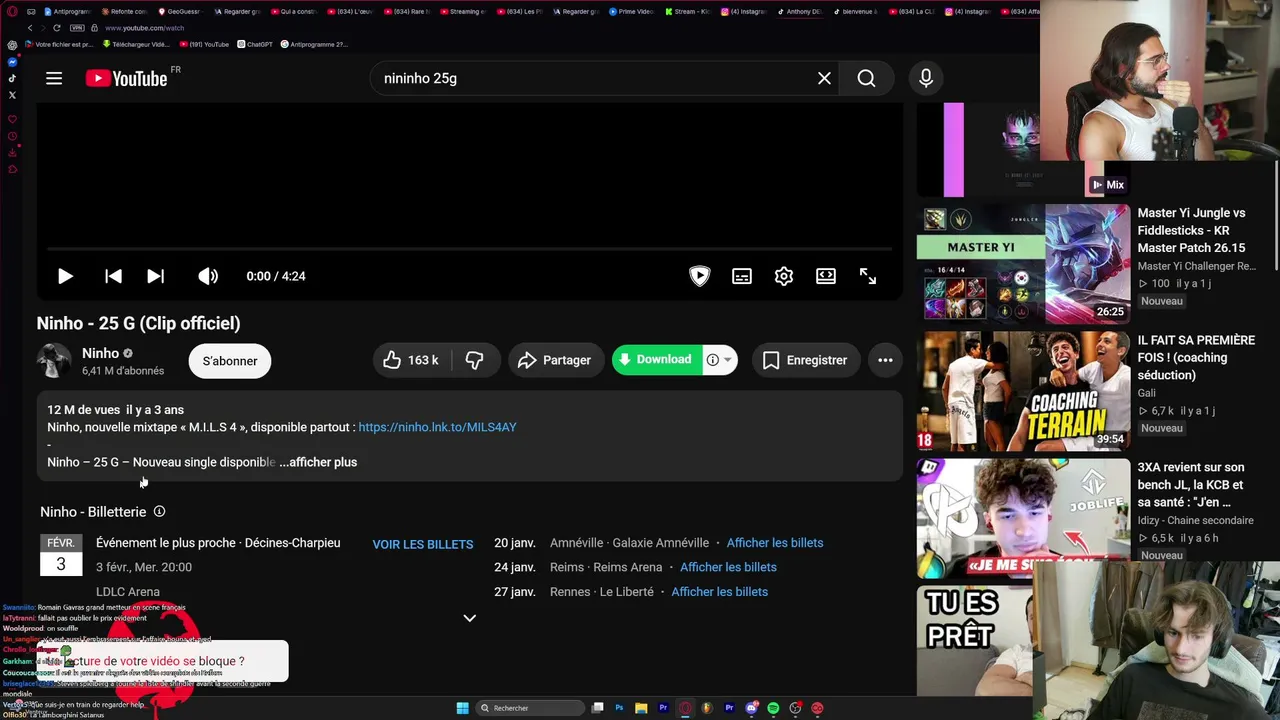Show info about Ninho Billetterie
Image resolution: width=1280 pixels, height=720 pixels.
pyautogui.click(x=159, y=512)
